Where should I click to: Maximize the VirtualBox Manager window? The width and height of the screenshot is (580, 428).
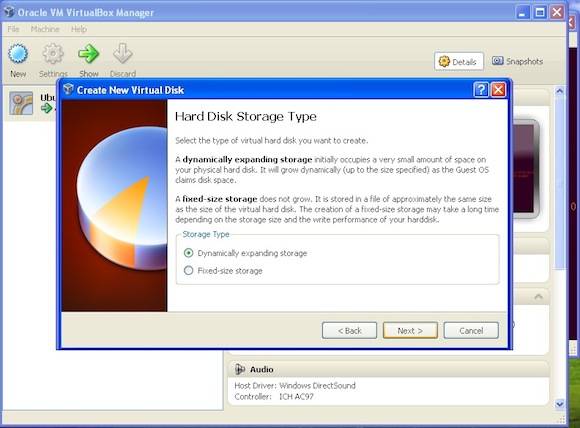click(539, 13)
